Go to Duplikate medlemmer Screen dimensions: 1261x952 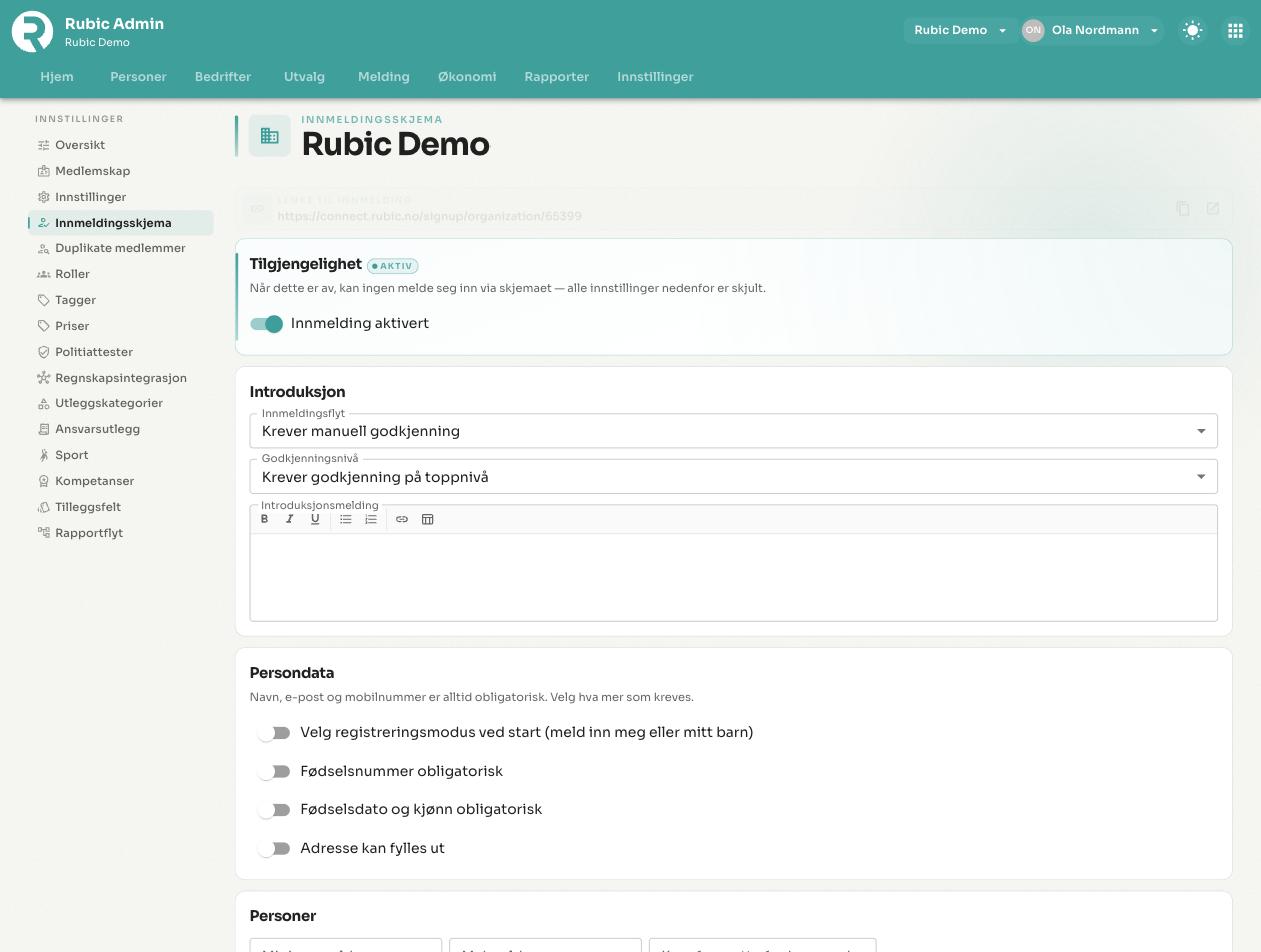pyautogui.click(x=120, y=248)
